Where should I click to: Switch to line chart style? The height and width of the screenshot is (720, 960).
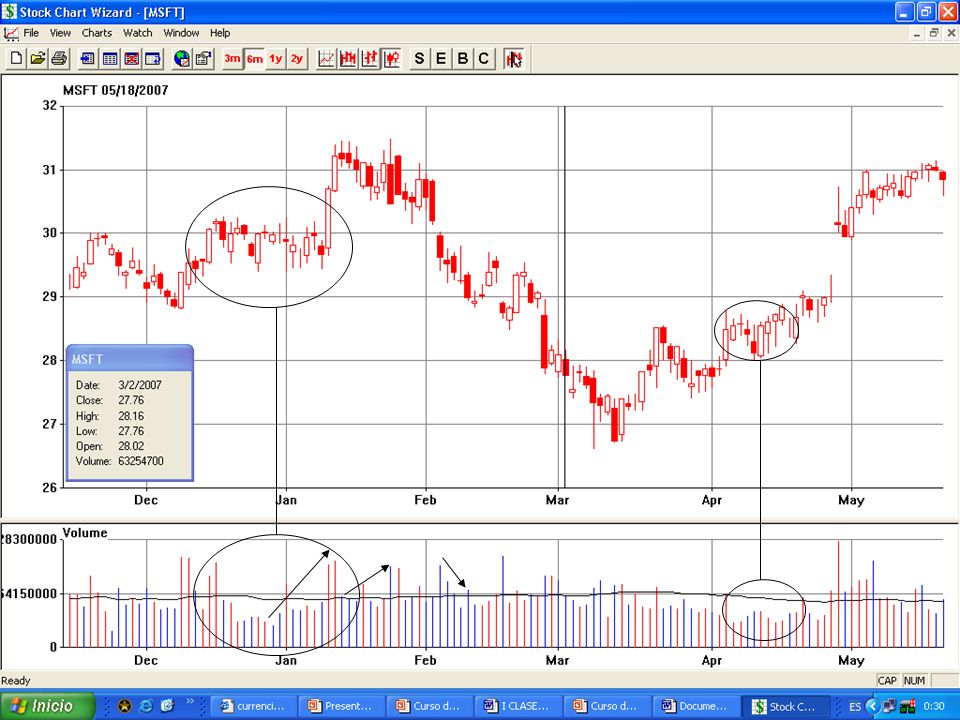[x=326, y=59]
